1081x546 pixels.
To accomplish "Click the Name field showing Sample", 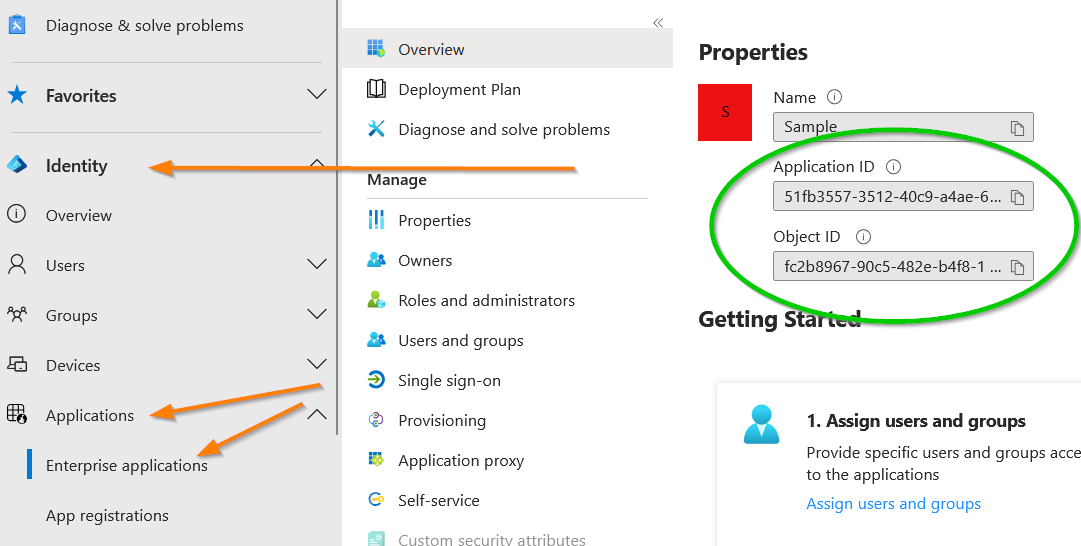I will (x=903, y=127).
